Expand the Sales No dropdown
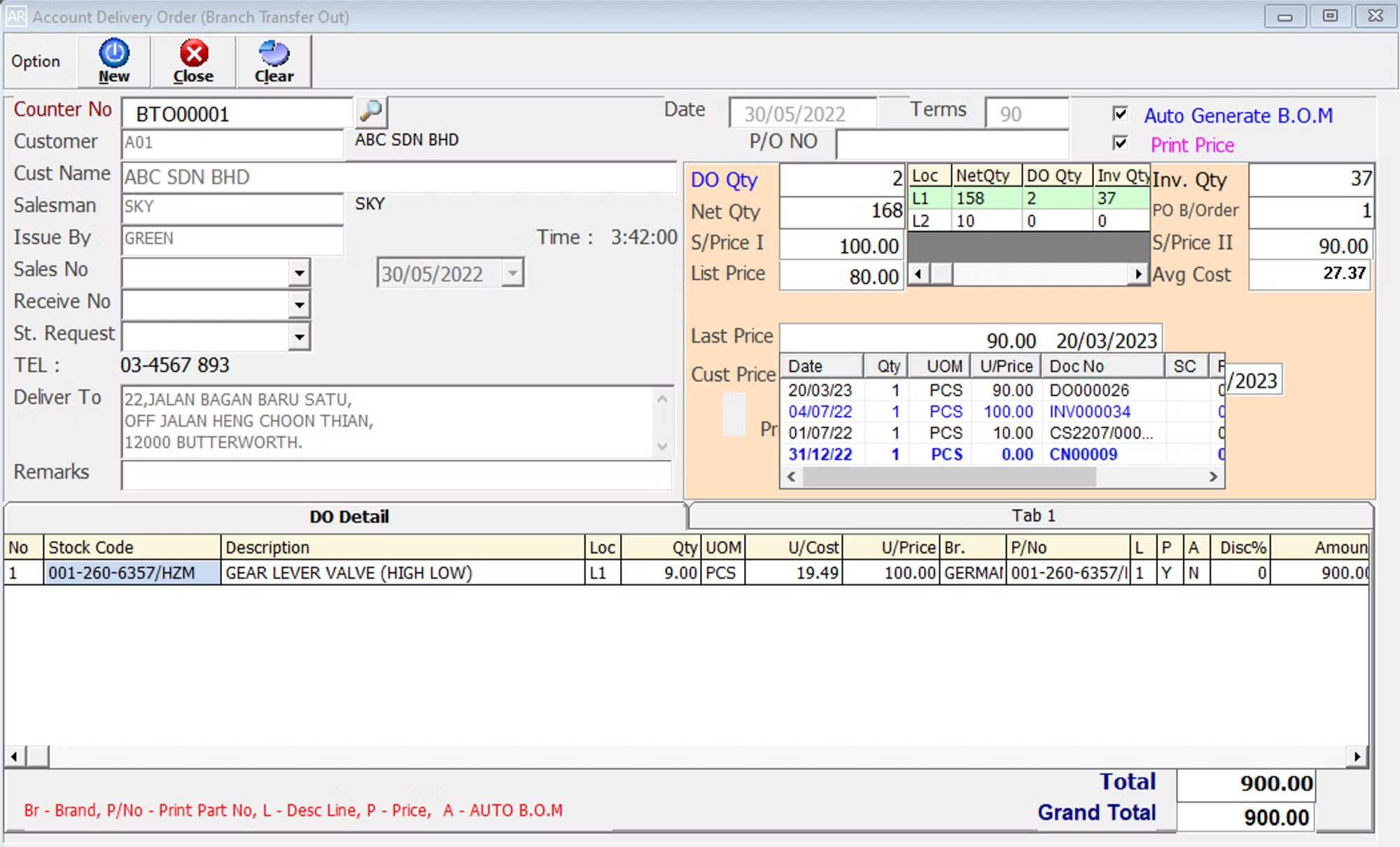 click(299, 272)
